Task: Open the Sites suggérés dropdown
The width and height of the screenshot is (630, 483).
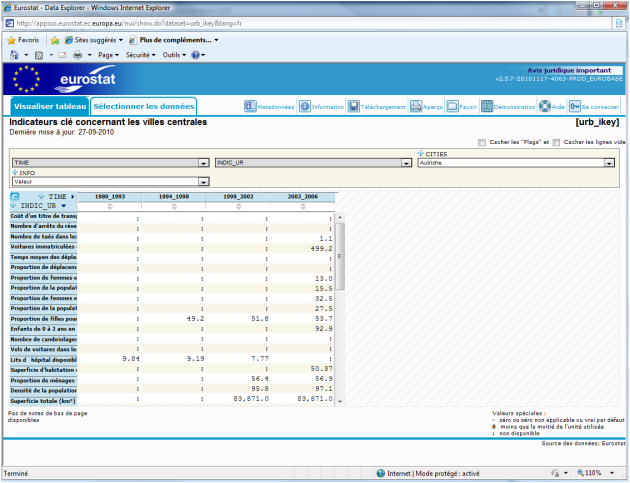Action: coord(94,40)
